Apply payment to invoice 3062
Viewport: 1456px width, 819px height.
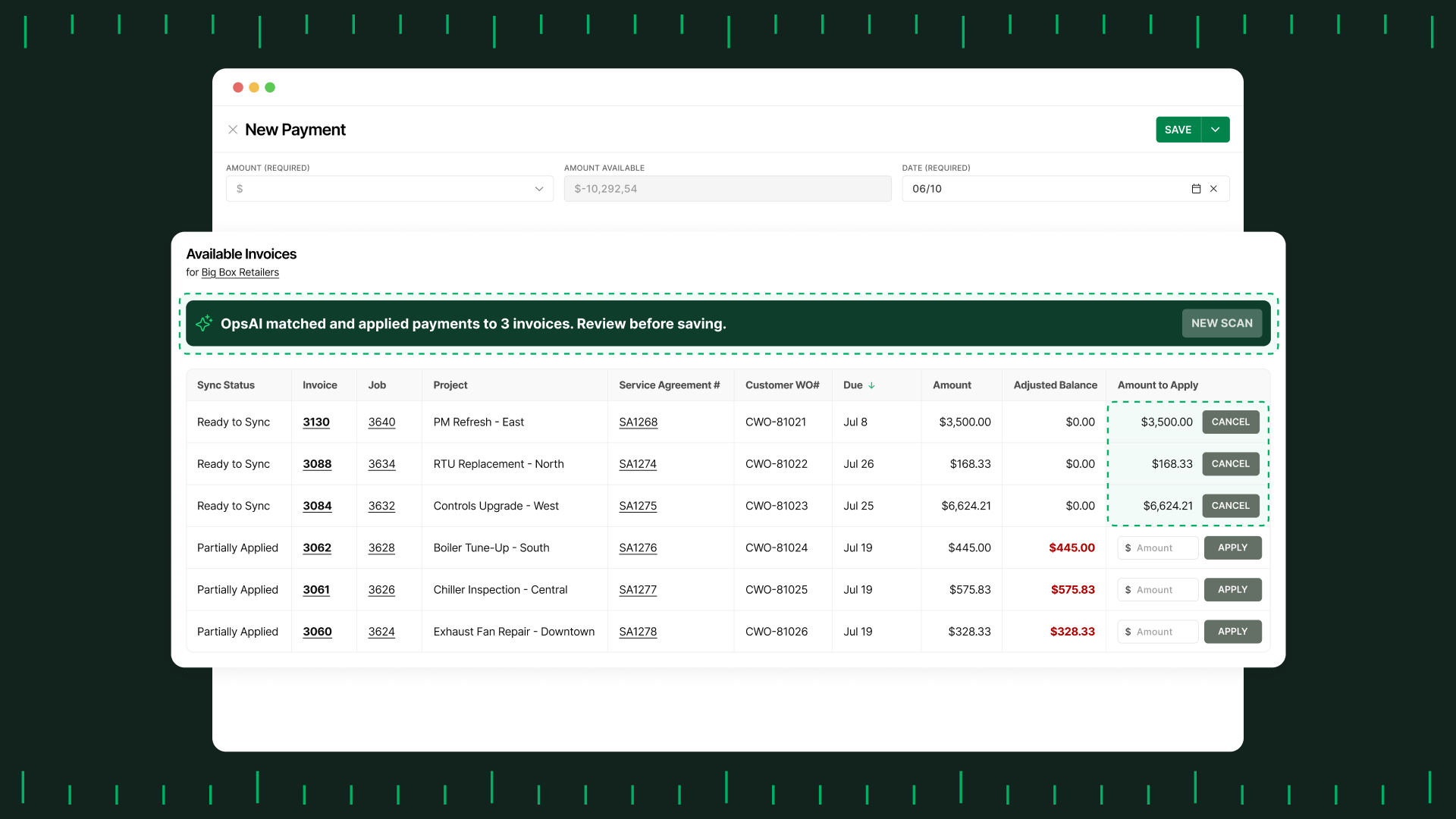point(1232,548)
